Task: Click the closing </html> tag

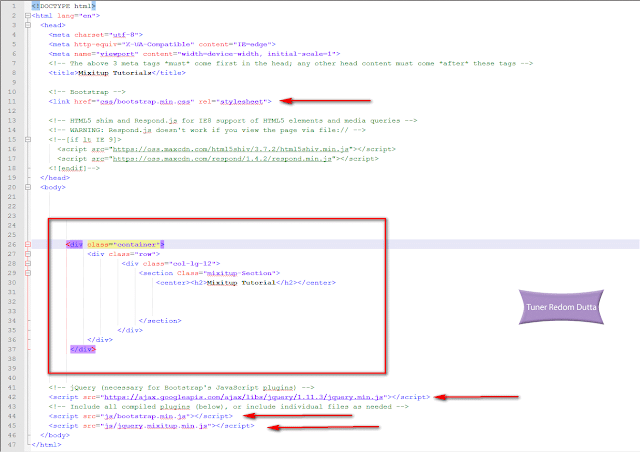Action: click(47, 444)
